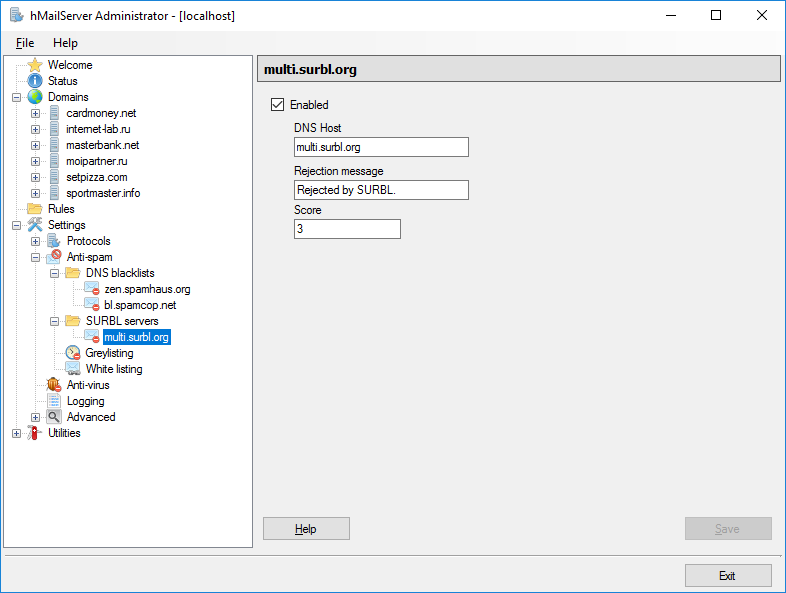
Task: Open the File menu
Action: [25, 43]
